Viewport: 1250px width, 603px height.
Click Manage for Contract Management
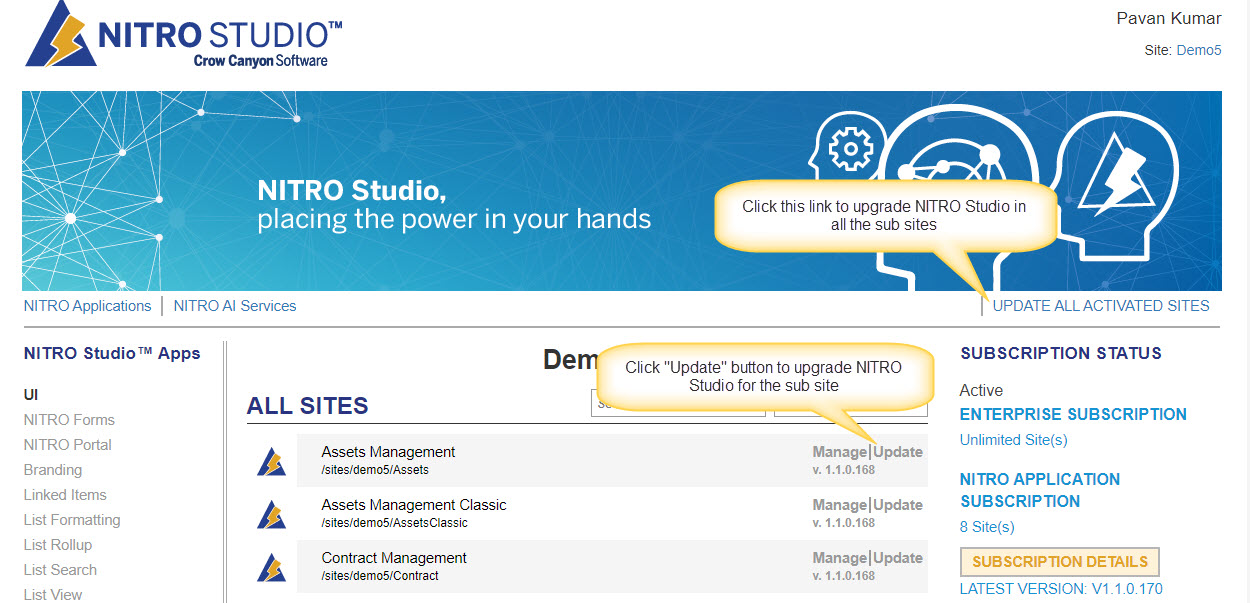[x=839, y=558]
